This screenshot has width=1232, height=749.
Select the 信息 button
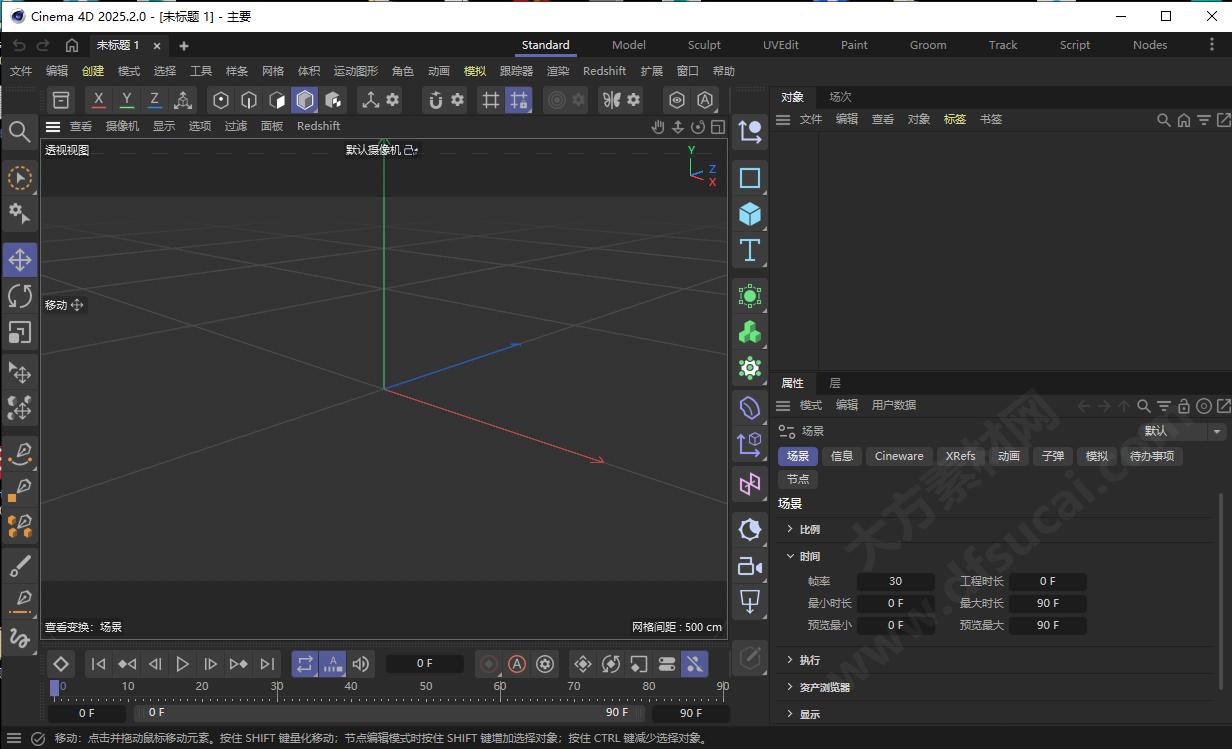(x=842, y=456)
